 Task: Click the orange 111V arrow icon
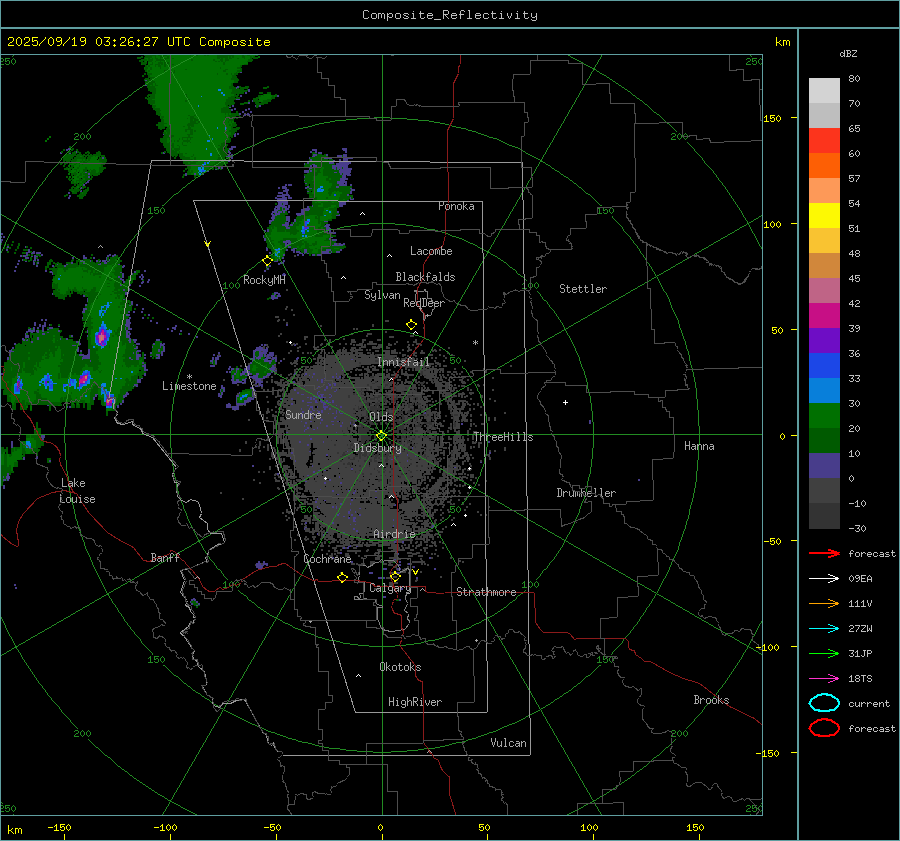[x=824, y=603]
